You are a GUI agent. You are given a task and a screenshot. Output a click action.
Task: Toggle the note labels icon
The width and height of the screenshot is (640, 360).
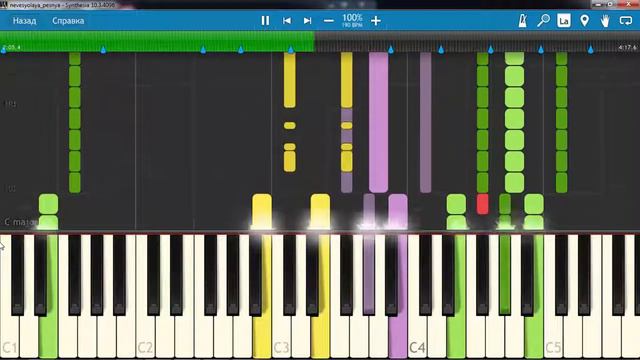pyautogui.click(x=564, y=20)
